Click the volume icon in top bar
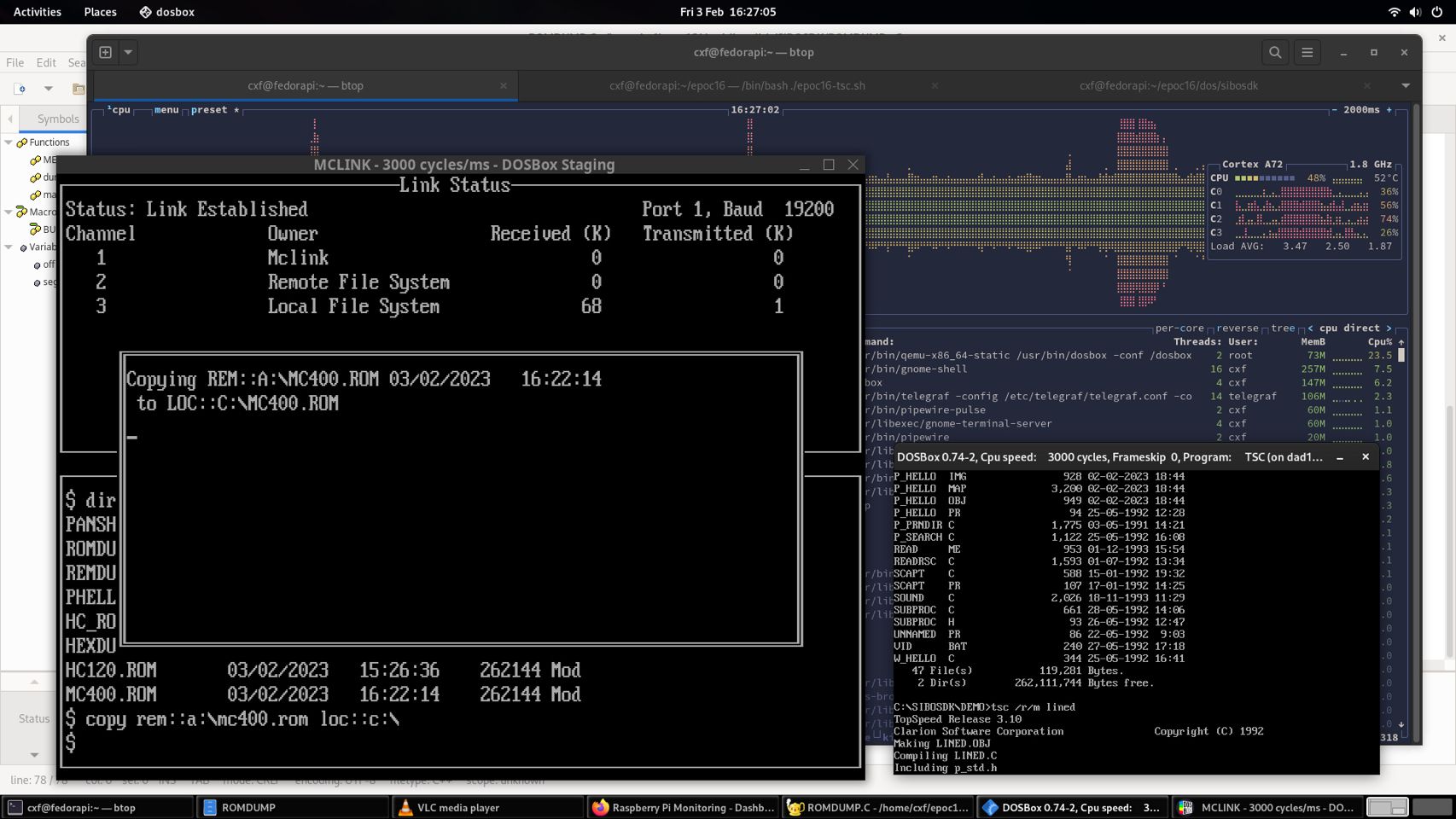This screenshot has height=819, width=1456. (x=1415, y=12)
